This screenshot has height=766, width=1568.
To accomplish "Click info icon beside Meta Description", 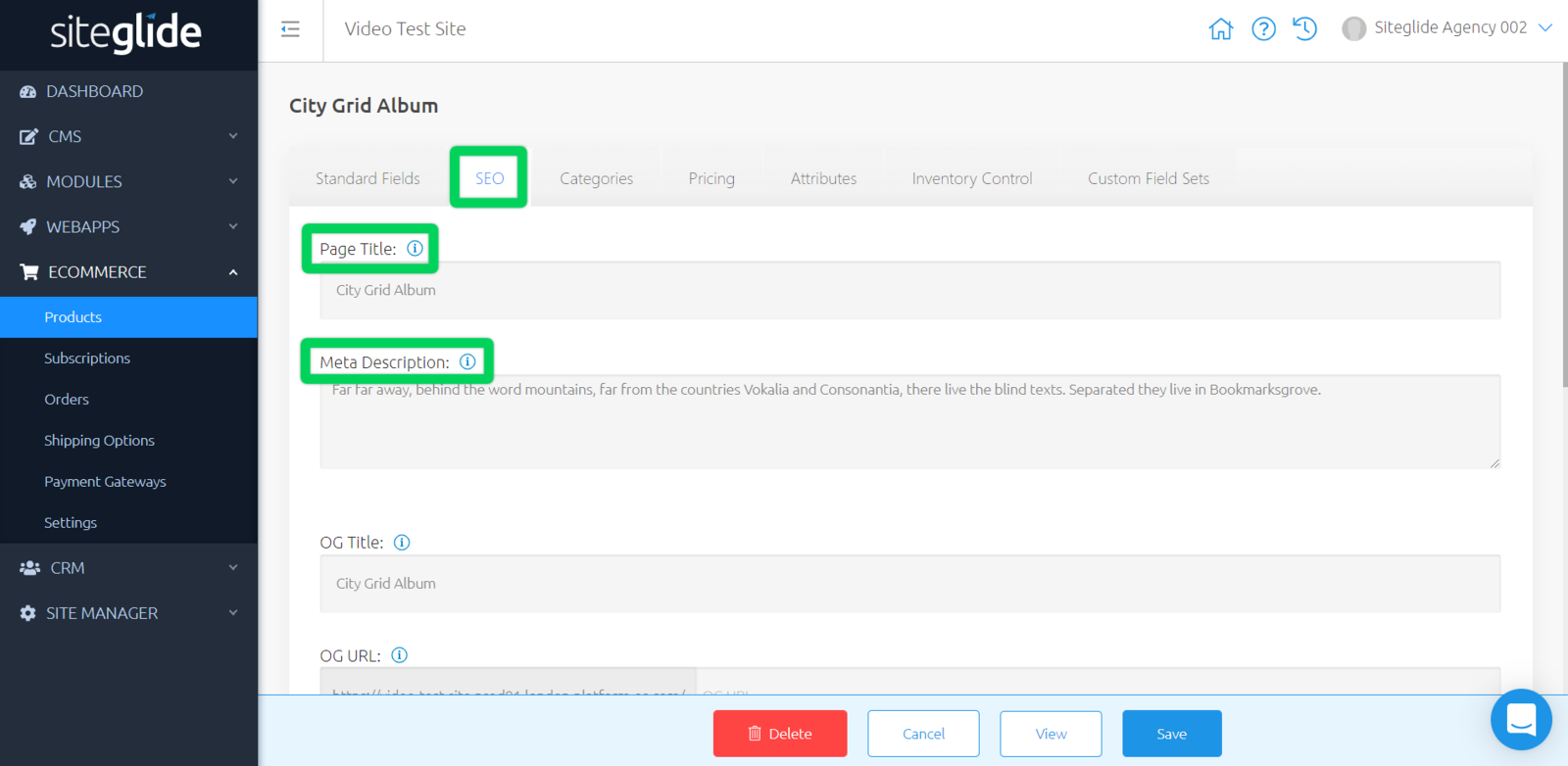I will (x=468, y=362).
